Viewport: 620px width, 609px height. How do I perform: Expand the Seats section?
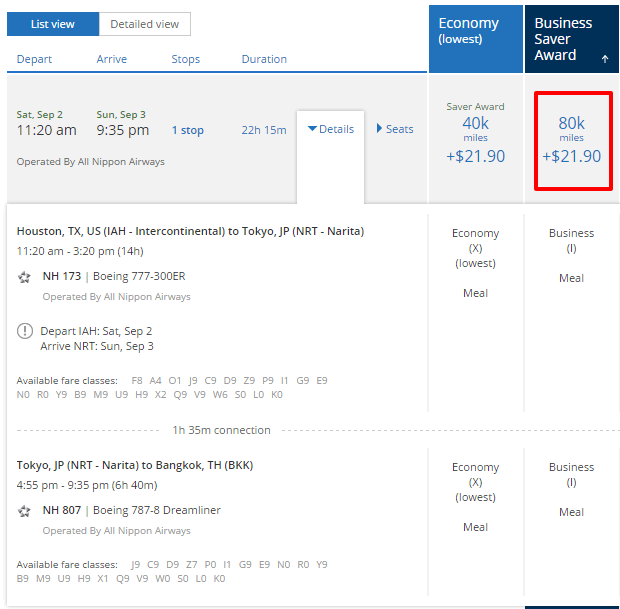395,129
